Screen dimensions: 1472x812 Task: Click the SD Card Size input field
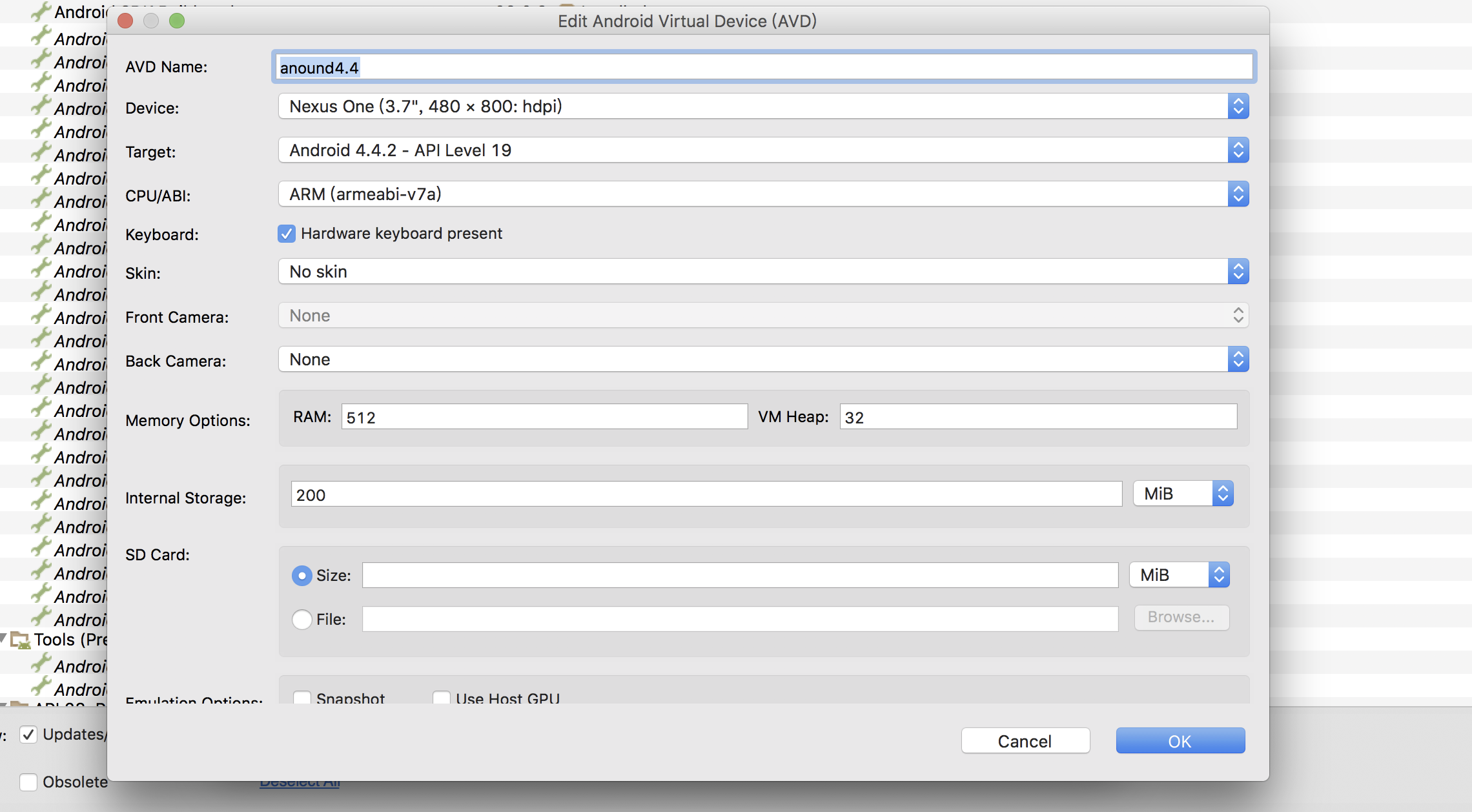point(740,575)
